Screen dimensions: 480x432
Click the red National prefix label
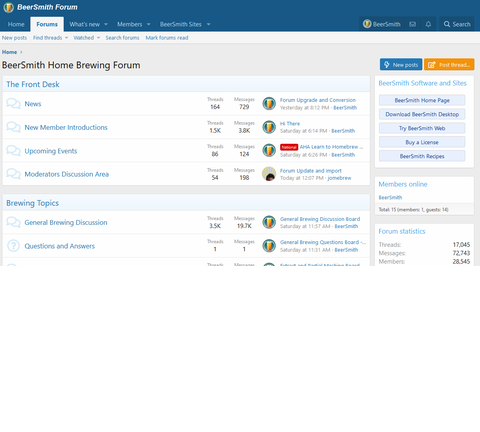[289, 147]
